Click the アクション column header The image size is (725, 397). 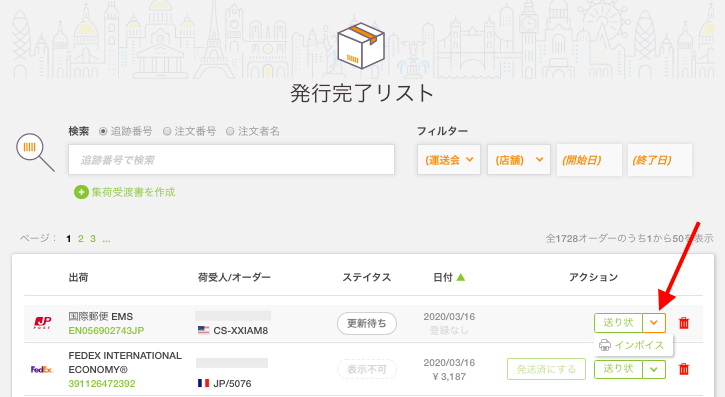click(x=593, y=277)
